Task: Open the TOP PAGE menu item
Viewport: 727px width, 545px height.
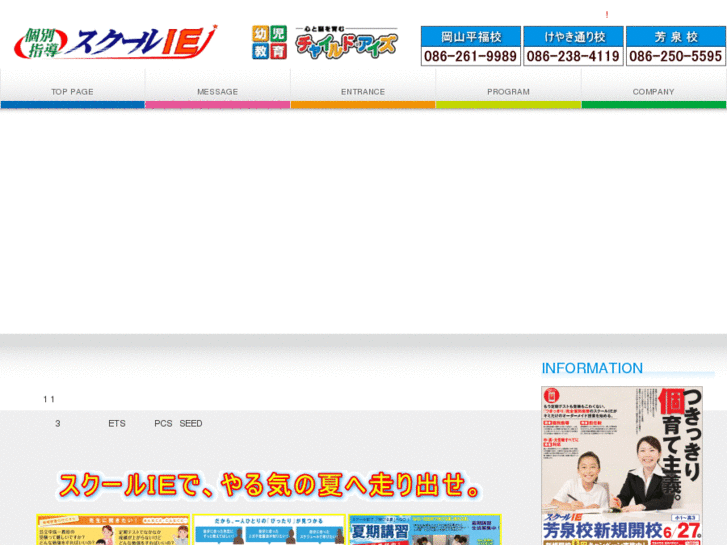Action: (72, 89)
